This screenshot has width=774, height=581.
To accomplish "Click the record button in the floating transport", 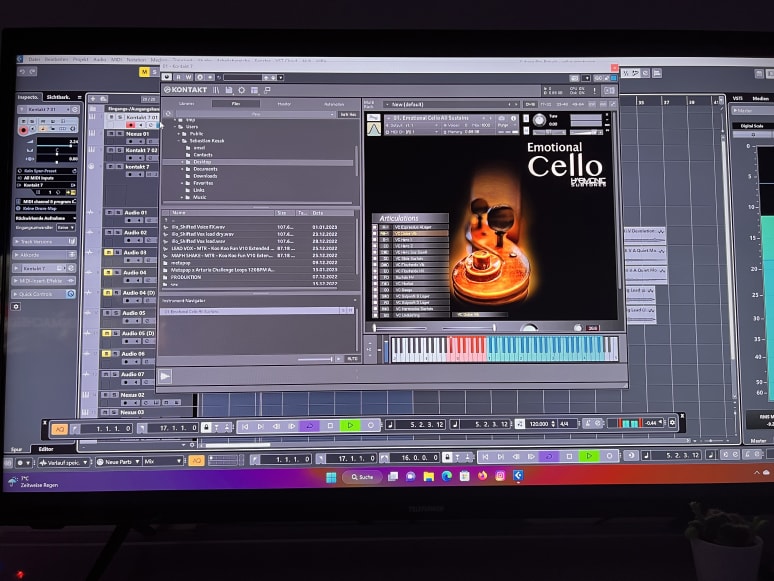I will pyautogui.click(x=371, y=426).
